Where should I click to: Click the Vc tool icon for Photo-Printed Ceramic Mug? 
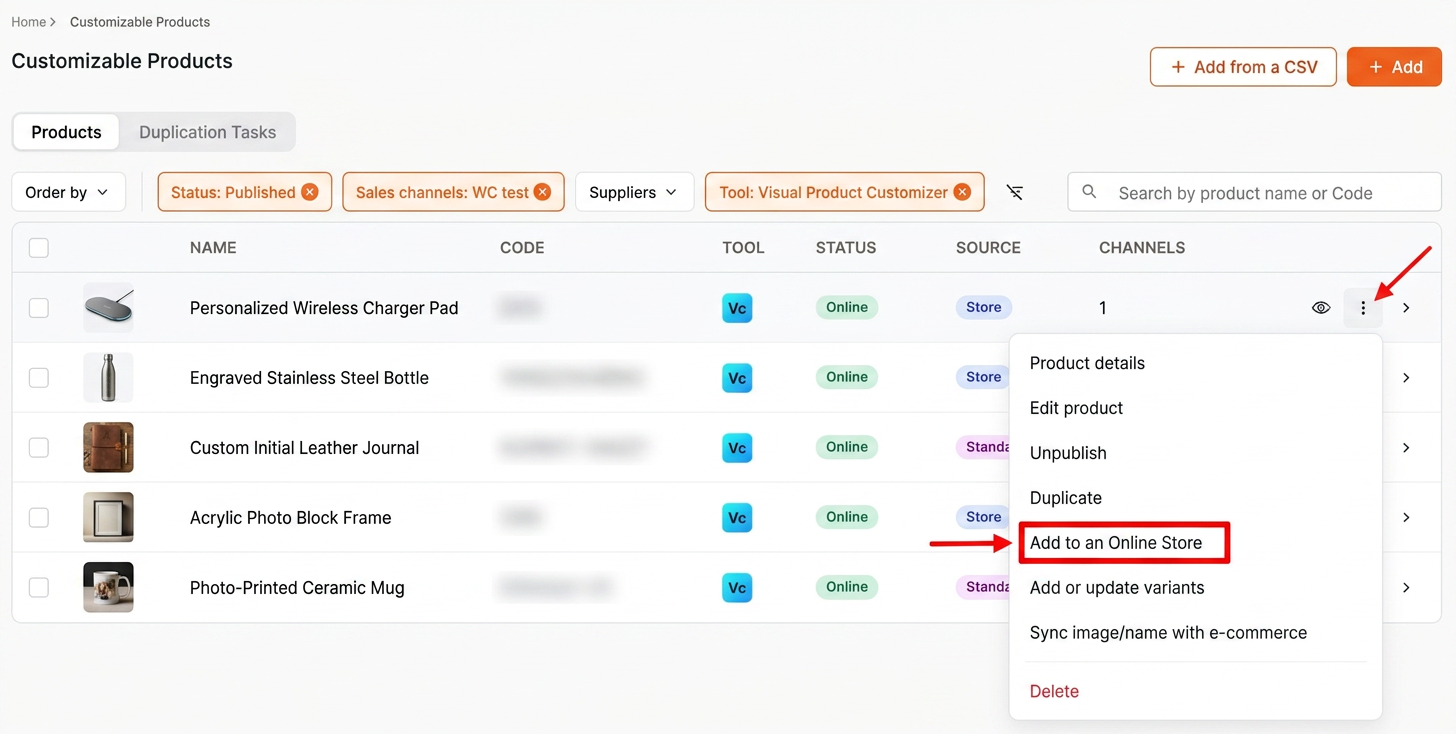[737, 588]
